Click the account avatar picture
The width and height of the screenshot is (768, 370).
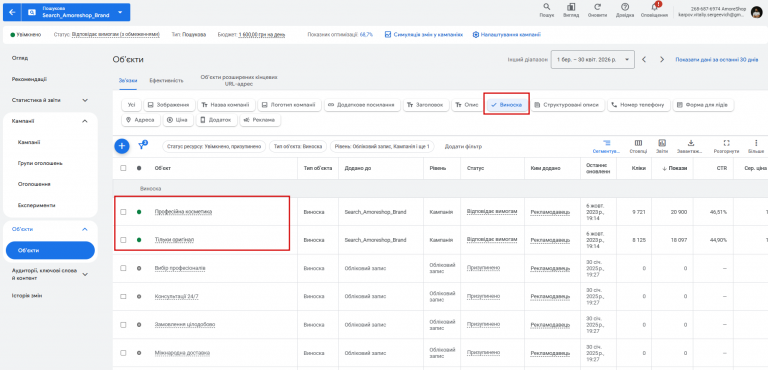(756, 12)
